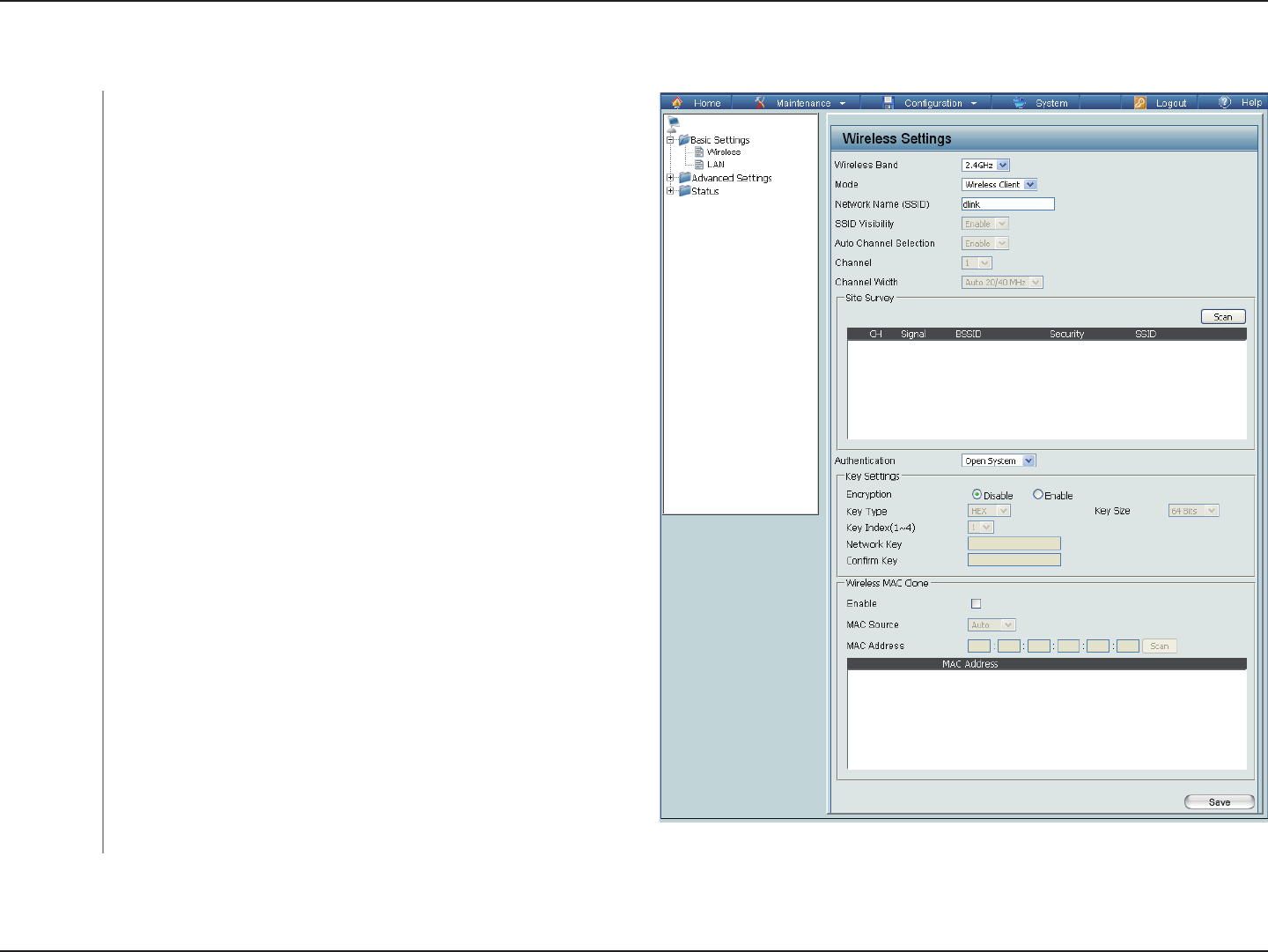Click the CH column header
This screenshot has width=1268, height=952.
click(876, 334)
